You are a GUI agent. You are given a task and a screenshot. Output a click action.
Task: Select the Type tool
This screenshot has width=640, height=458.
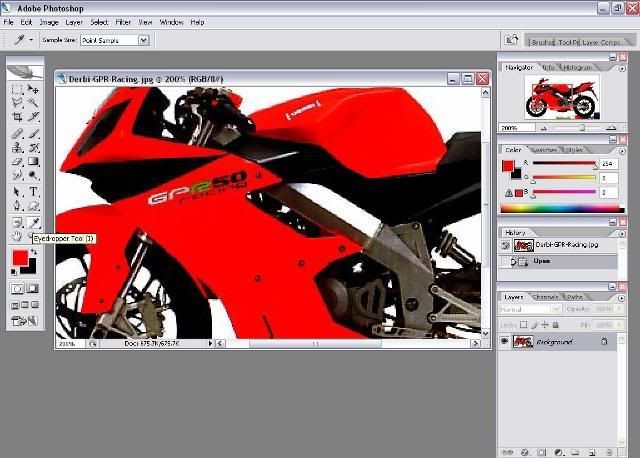tap(33, 191)
